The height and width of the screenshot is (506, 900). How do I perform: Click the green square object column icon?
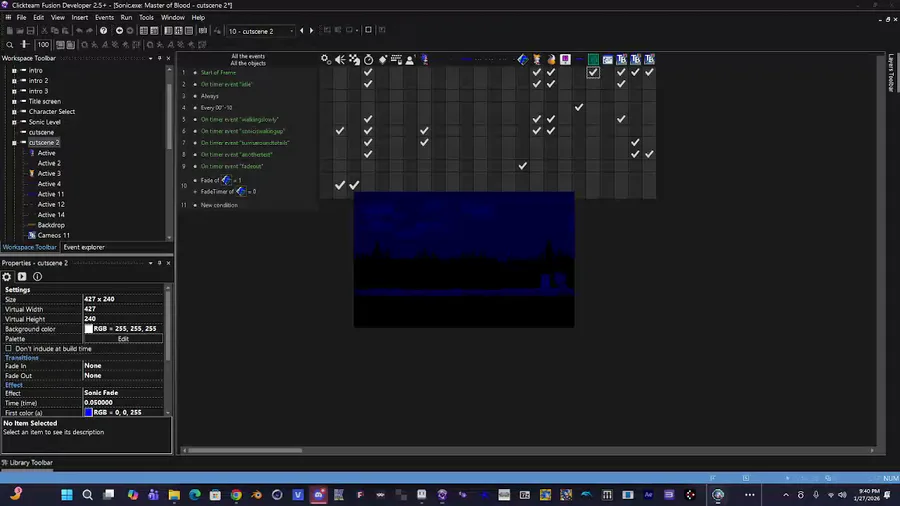pyautogui.click(x=593, y=59)
